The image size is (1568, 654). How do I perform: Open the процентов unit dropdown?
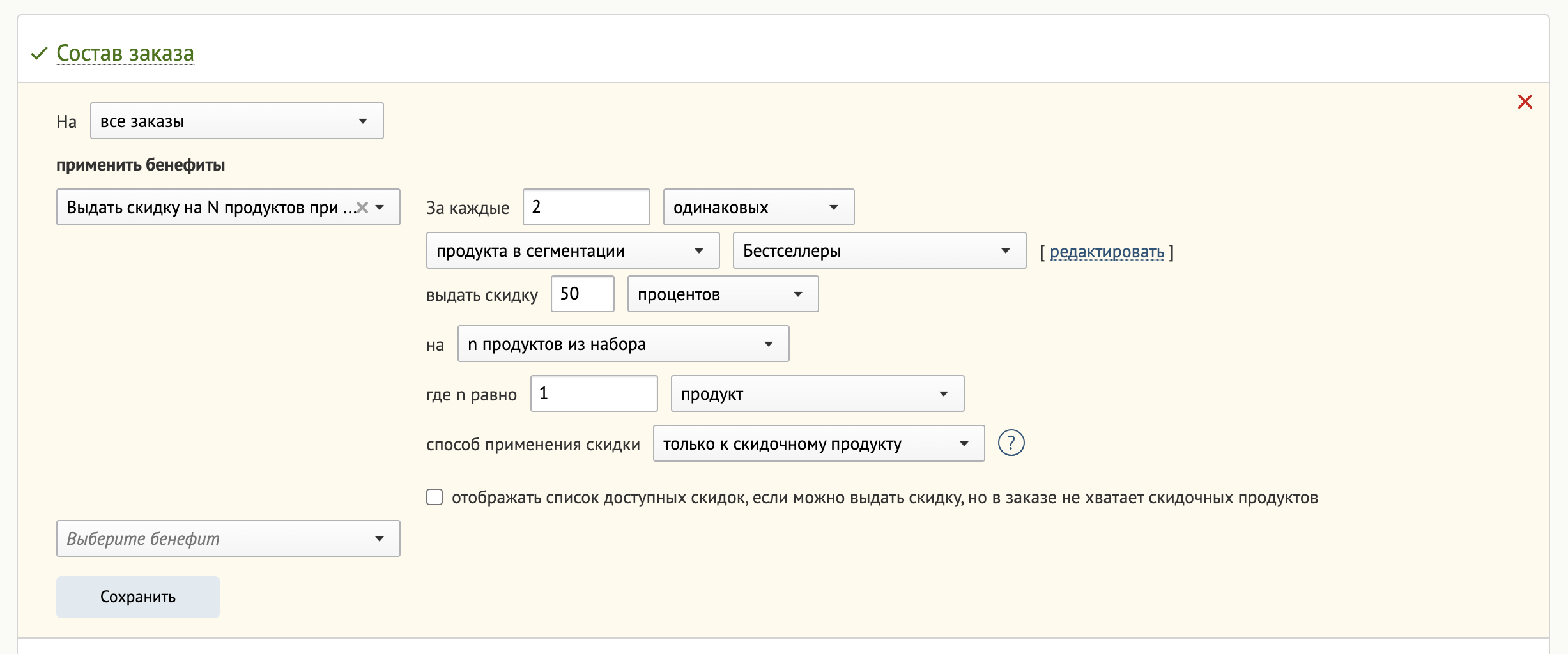(x=723, y=294)
